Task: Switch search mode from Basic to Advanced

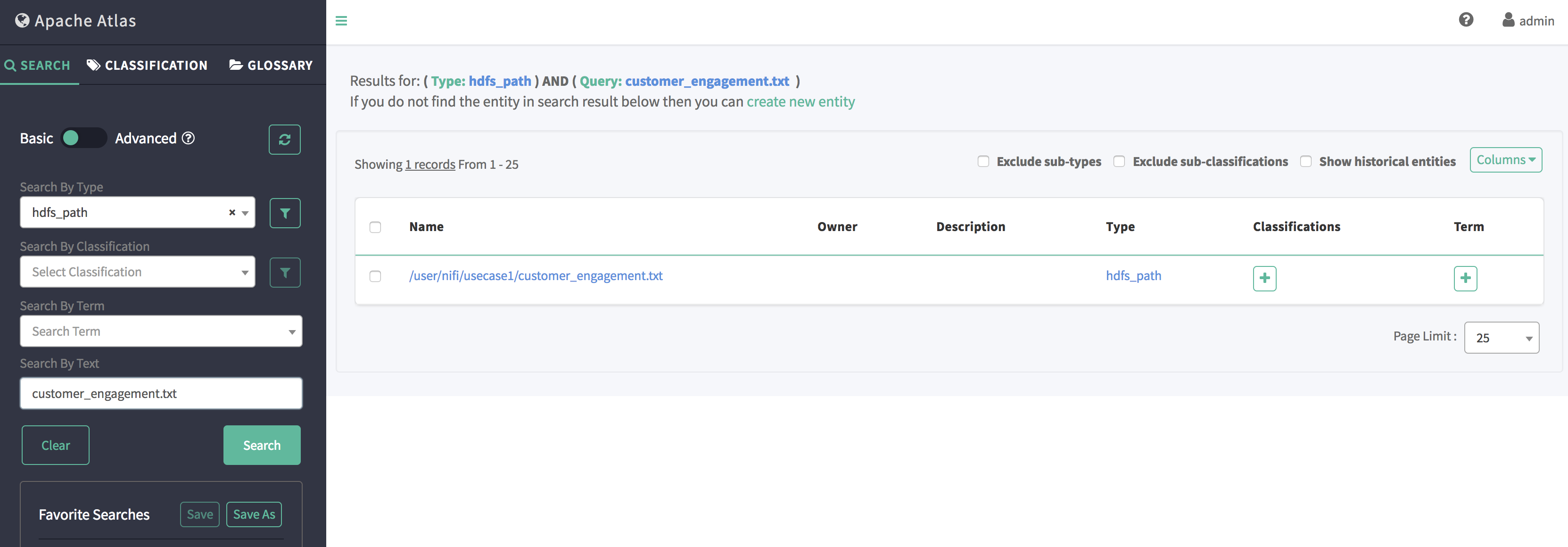Action: tap(83, 138)
